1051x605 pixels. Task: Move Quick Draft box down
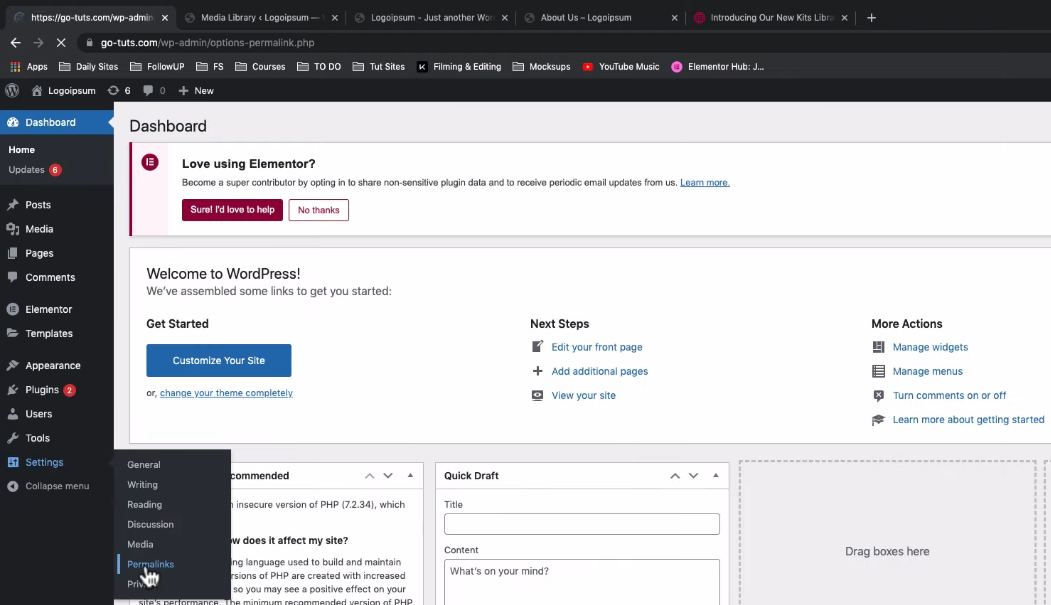(694, 476)
